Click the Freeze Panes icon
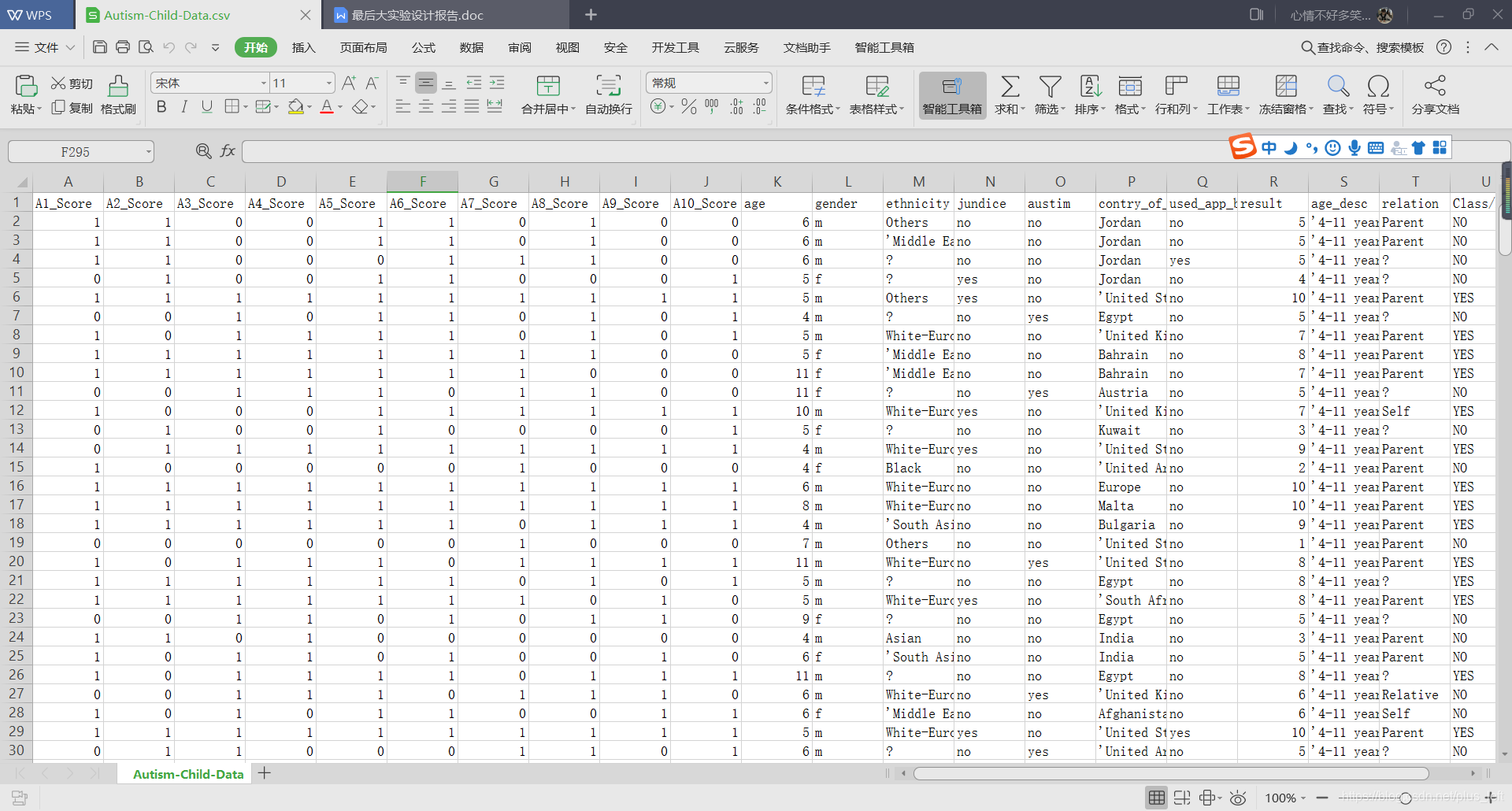1512x811 pixels. [x=1286, y=86]
